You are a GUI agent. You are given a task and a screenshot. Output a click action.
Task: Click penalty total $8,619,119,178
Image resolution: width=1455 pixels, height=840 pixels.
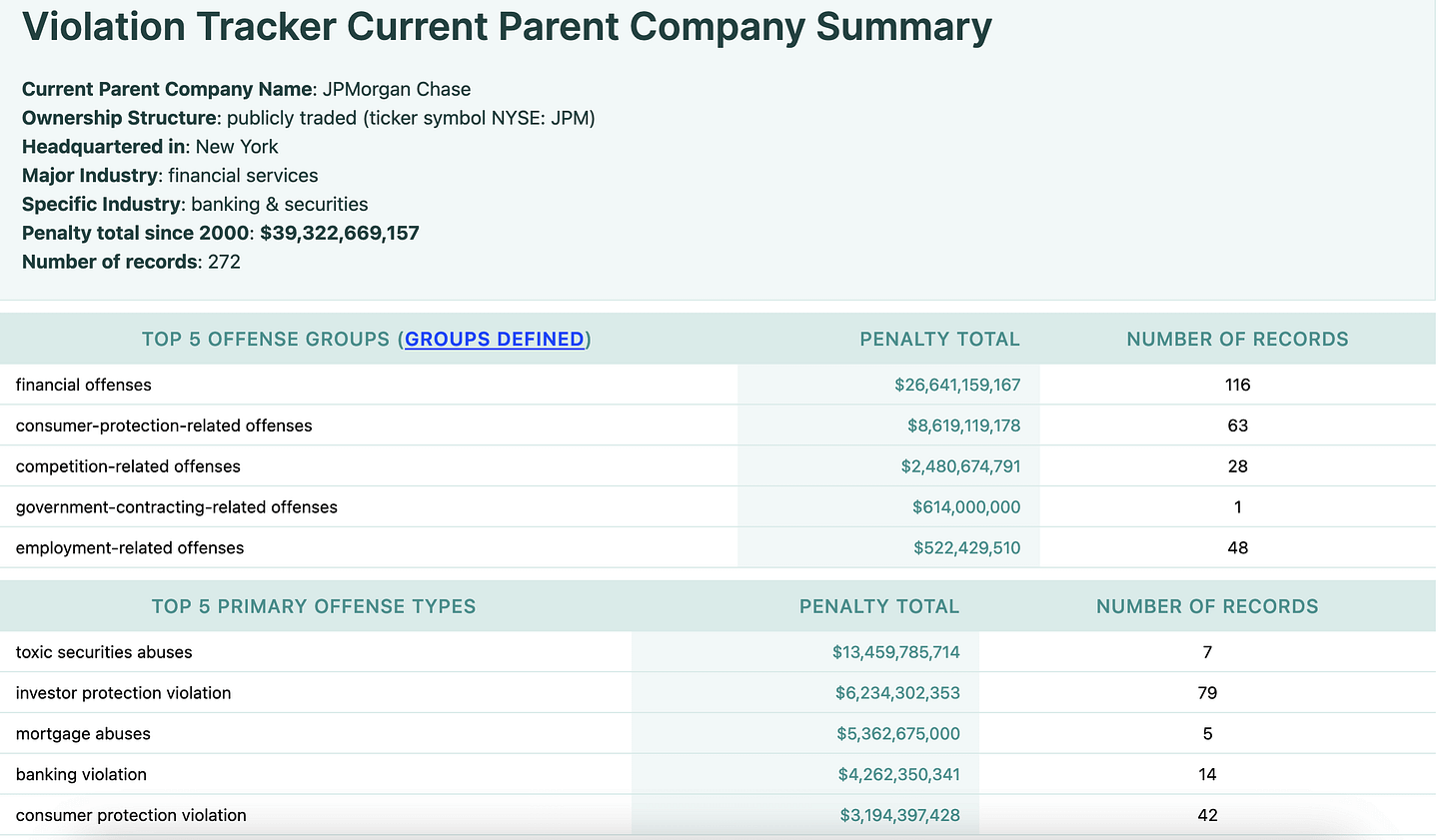tap(964, 425)
